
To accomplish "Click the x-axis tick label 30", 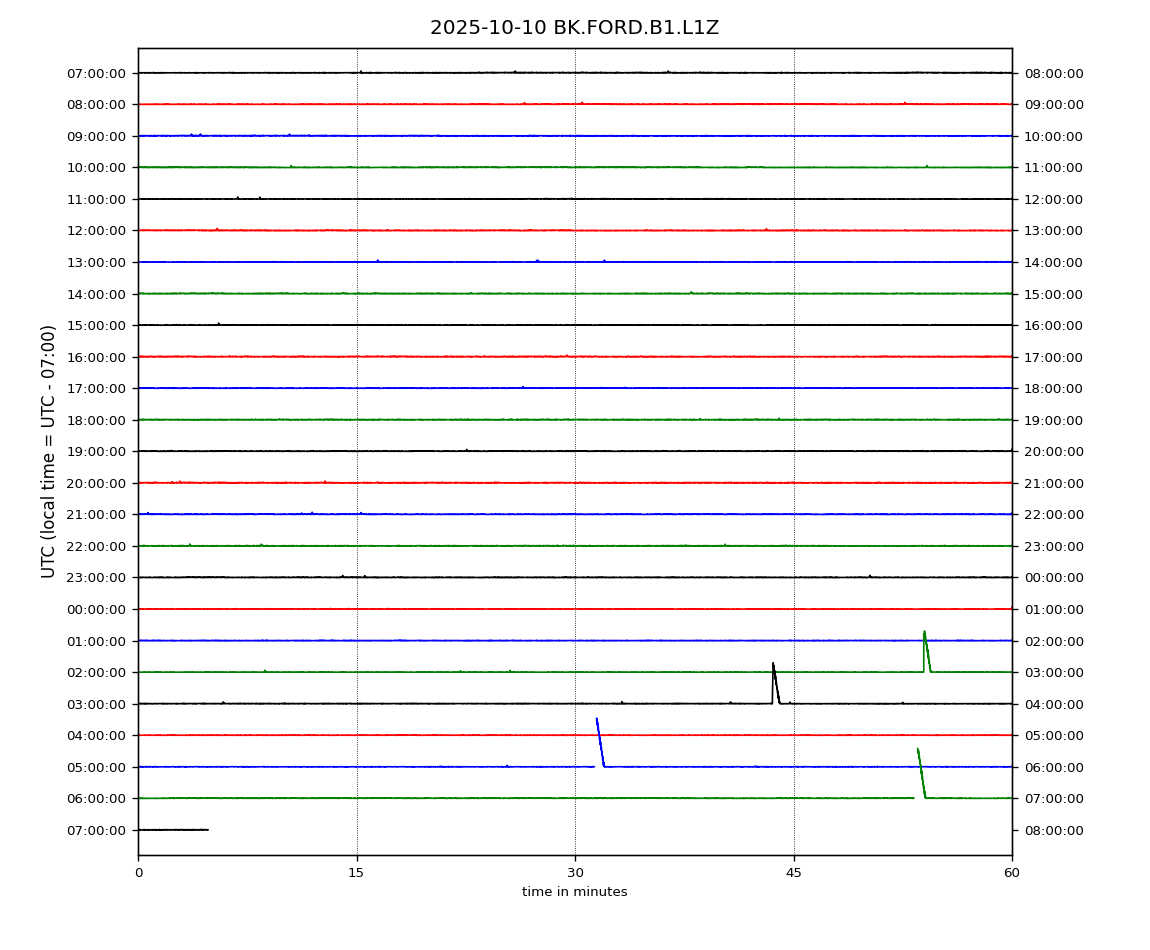I will [575, 873].
